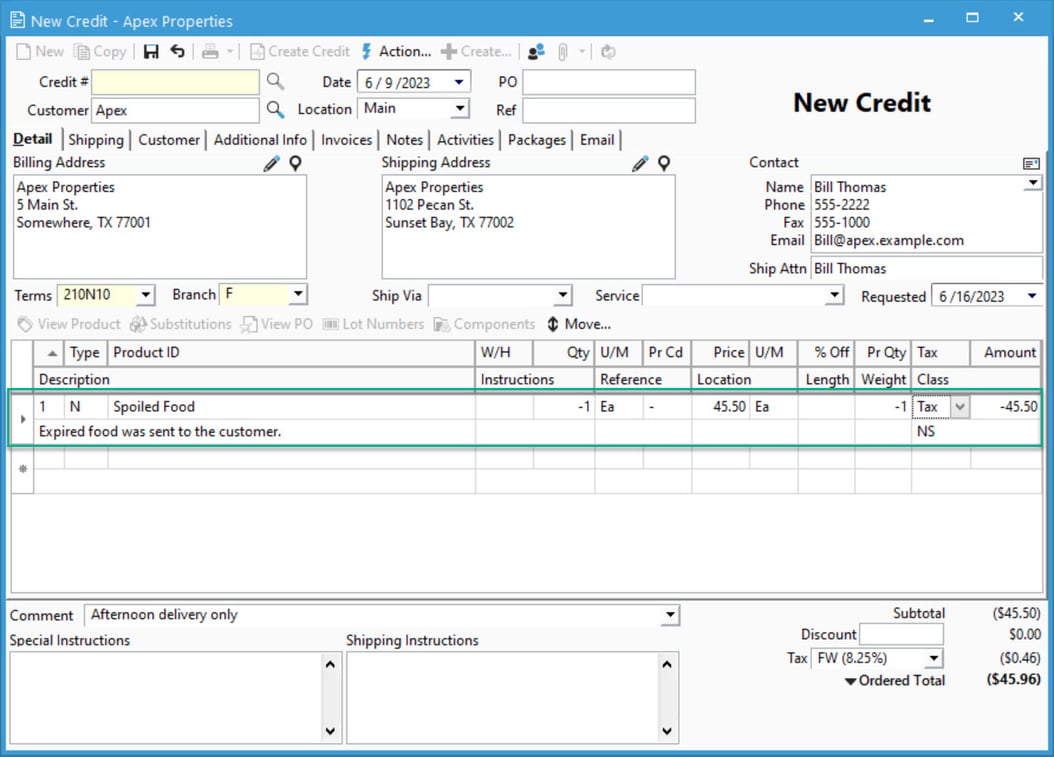Click the Undo arrow icon in toolbar

point(177,51)
